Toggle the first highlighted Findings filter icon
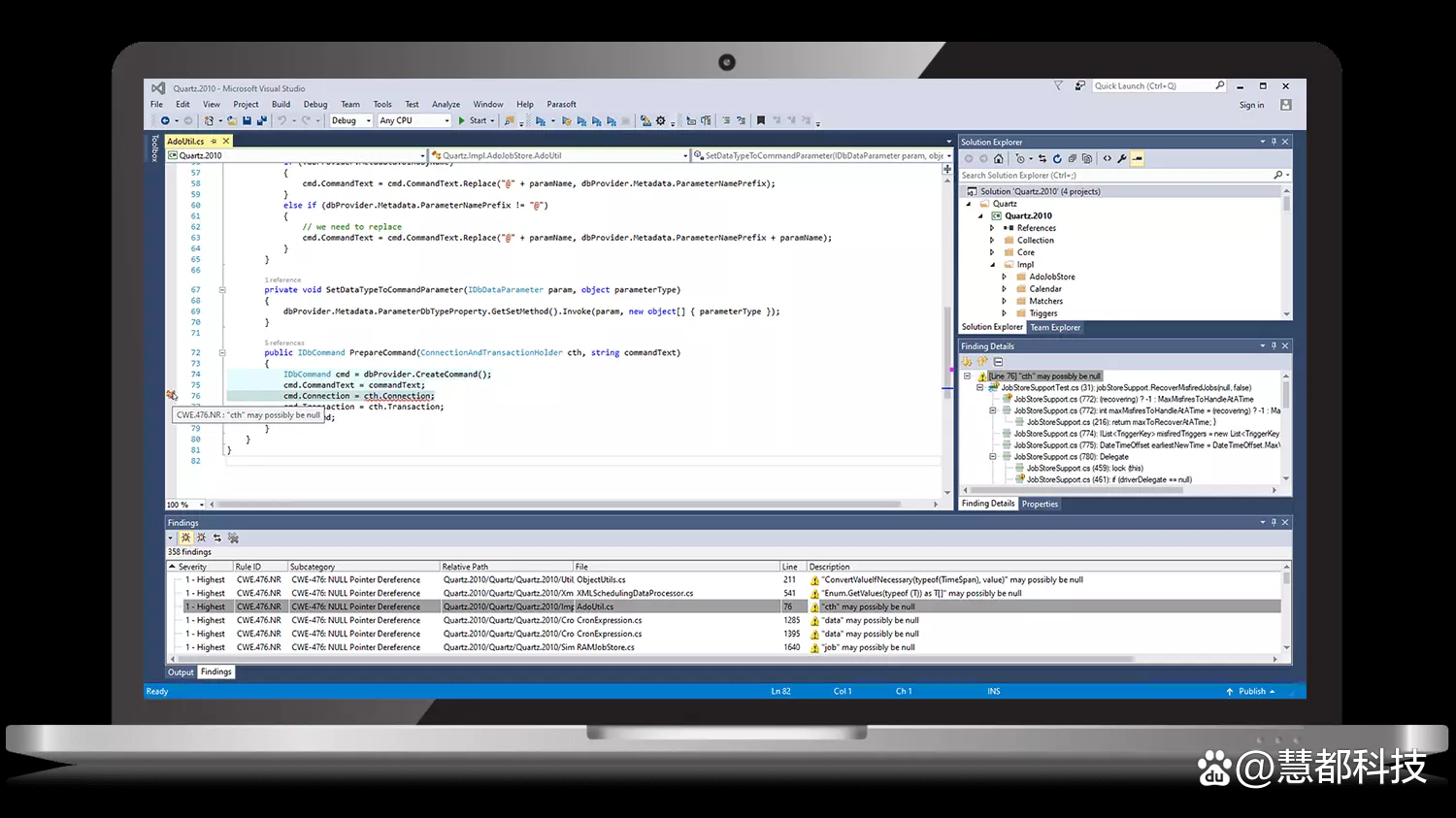This screenshot has width=1456, height=818. pyautogui.click(x=186, y=538)
